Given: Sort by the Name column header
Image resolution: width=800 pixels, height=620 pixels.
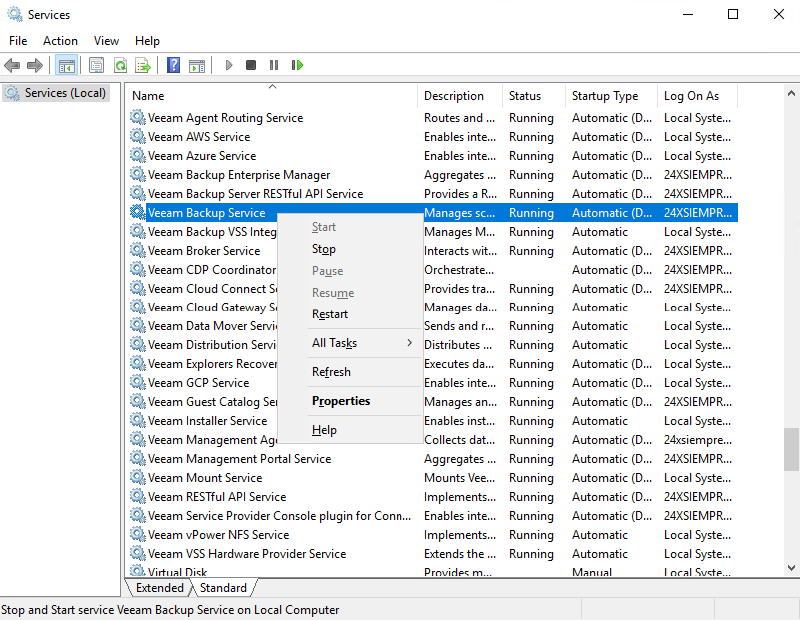Looking at the screenshot, I should pyautogui.click(x=272, y=95).
